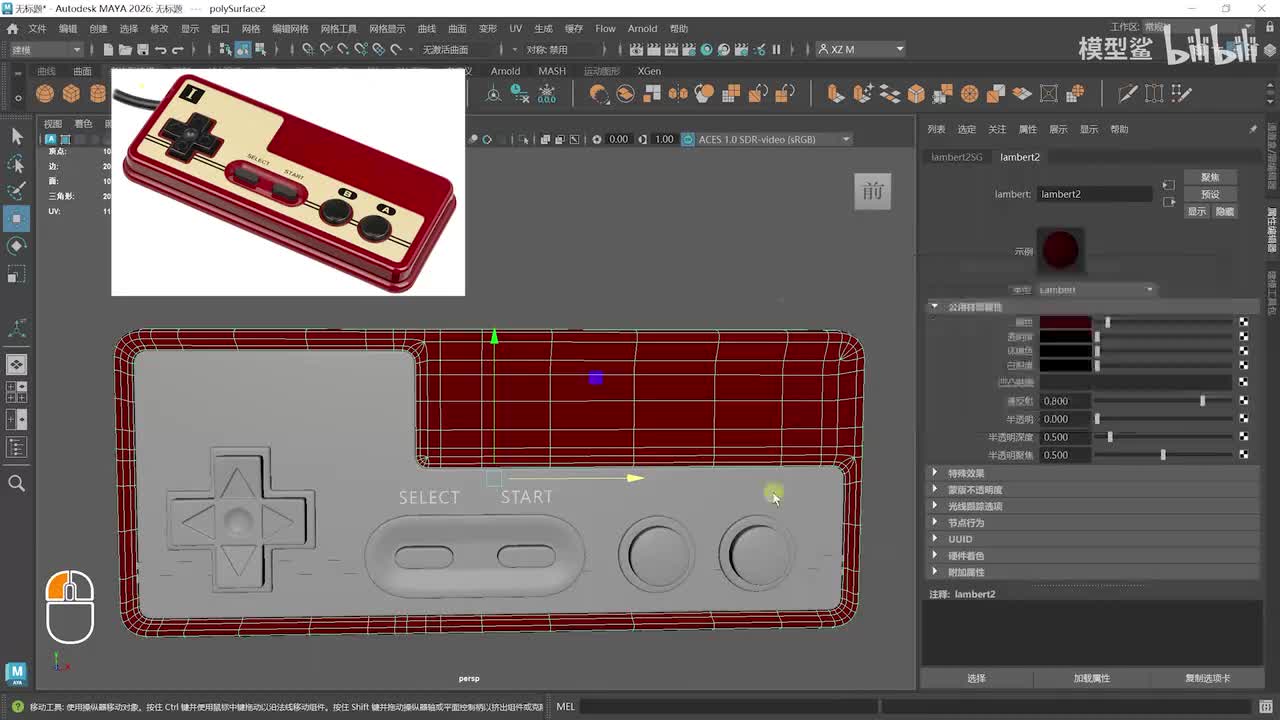The height and width of the screenshot is (720, 1280).
Task: Open the 关注 menu in Attribute Editor
Action: click(997, 129)
